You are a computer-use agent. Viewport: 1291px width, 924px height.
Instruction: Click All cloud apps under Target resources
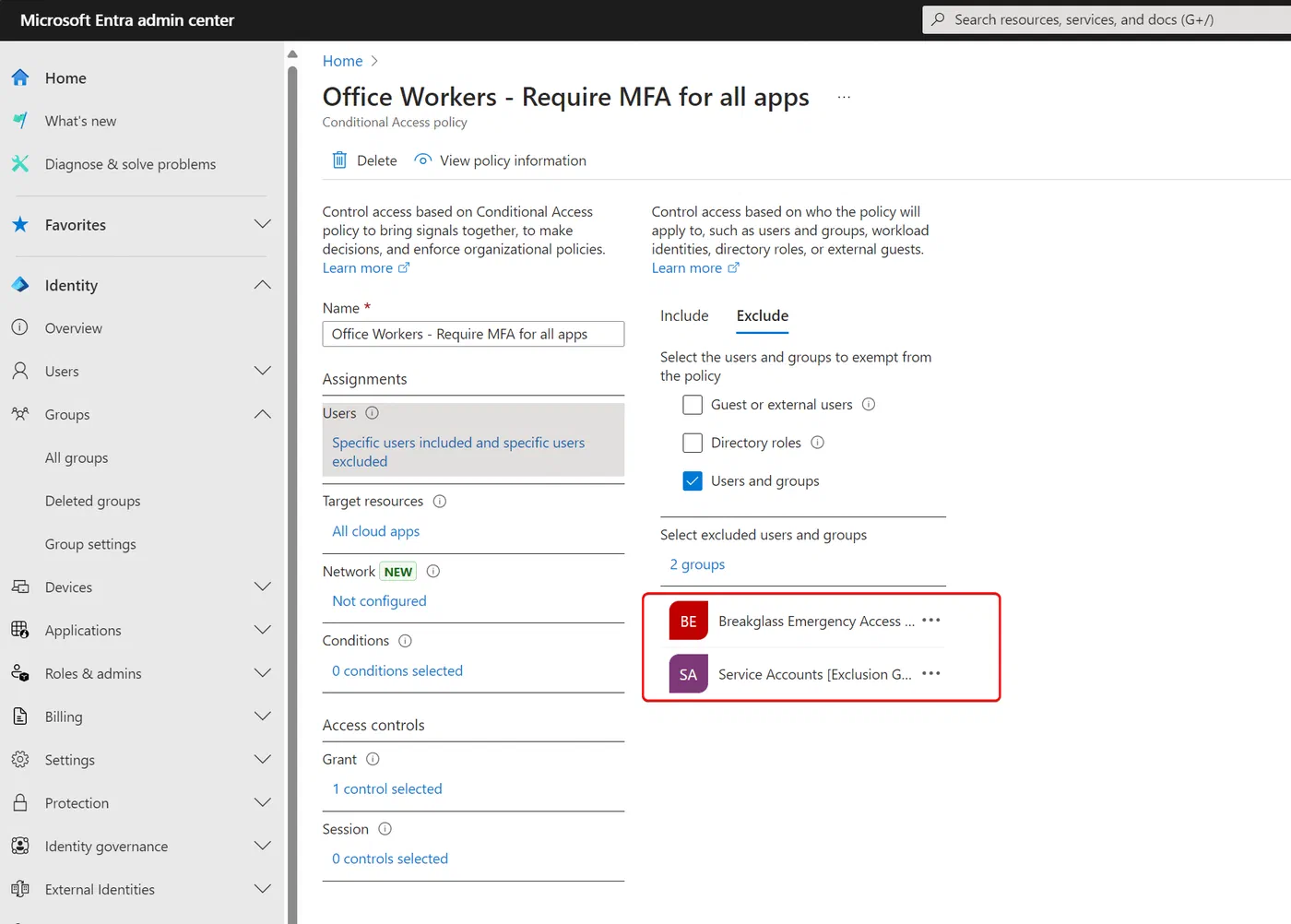pos(375,531)
